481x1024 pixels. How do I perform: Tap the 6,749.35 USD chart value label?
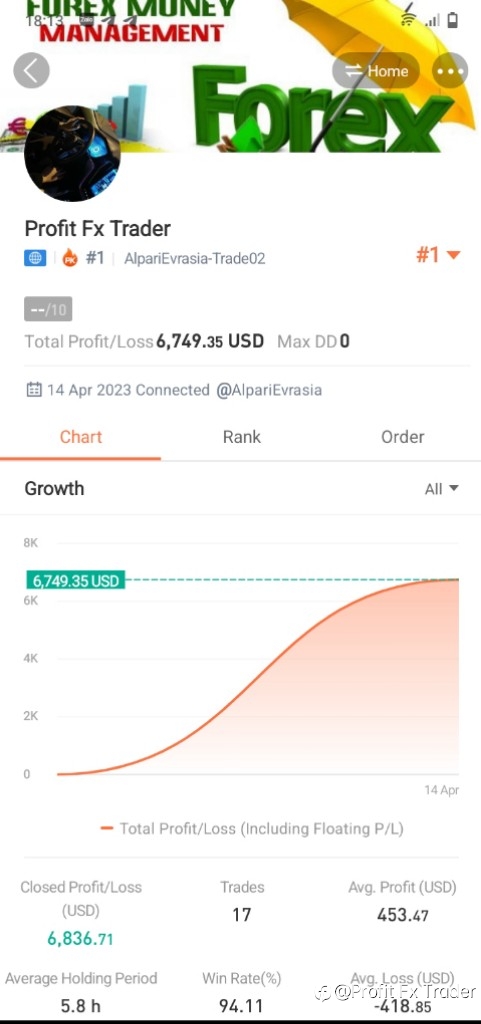75,580
